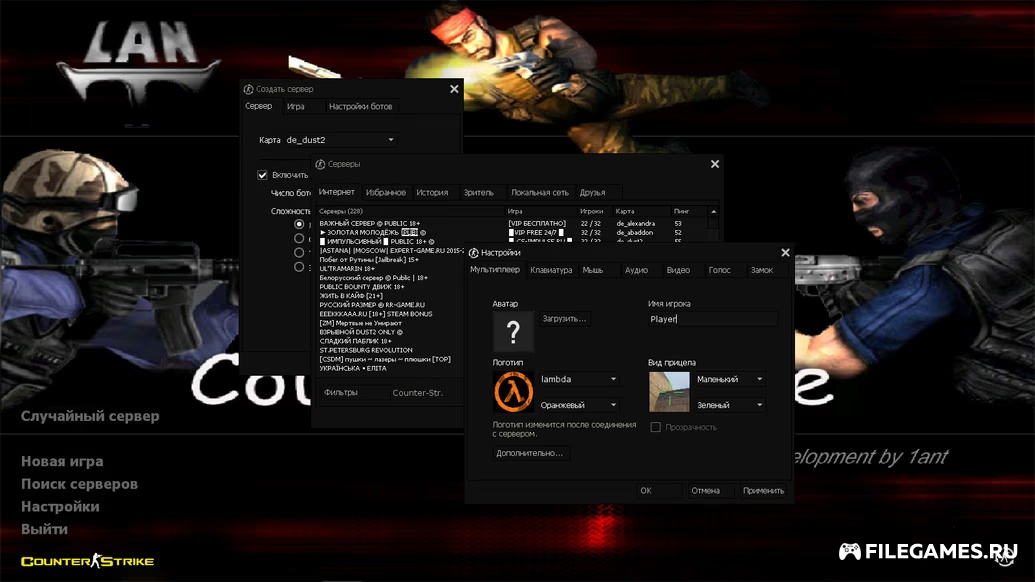Open the Карта dropdown showing de_dust2
Viewport: 1035px width, 582px height.
pyautogui.click(x=339, y=140)
